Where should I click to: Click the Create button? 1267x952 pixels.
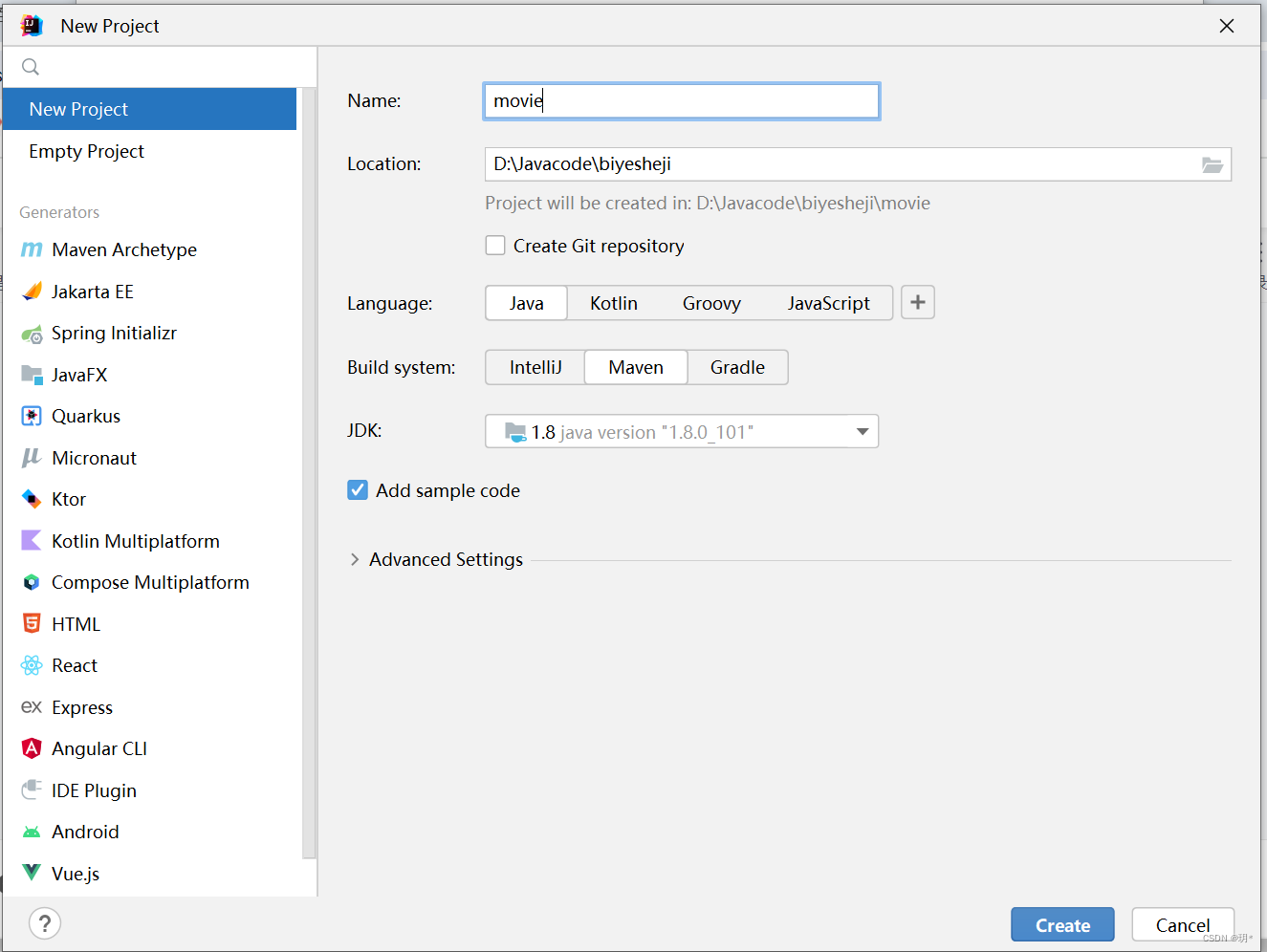tap(1061, 924)
